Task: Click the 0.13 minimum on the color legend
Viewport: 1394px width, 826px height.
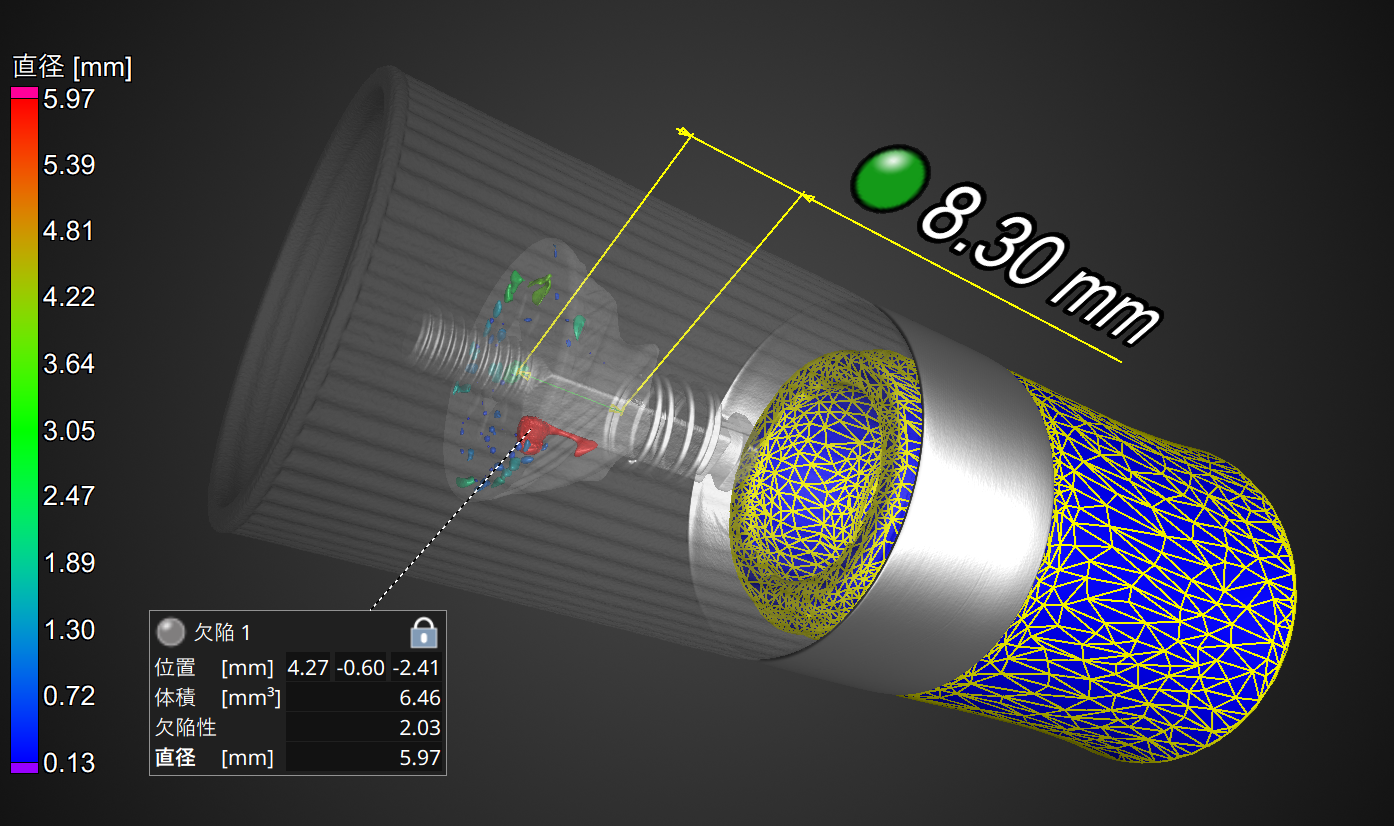Action: [x=69, y=763]
